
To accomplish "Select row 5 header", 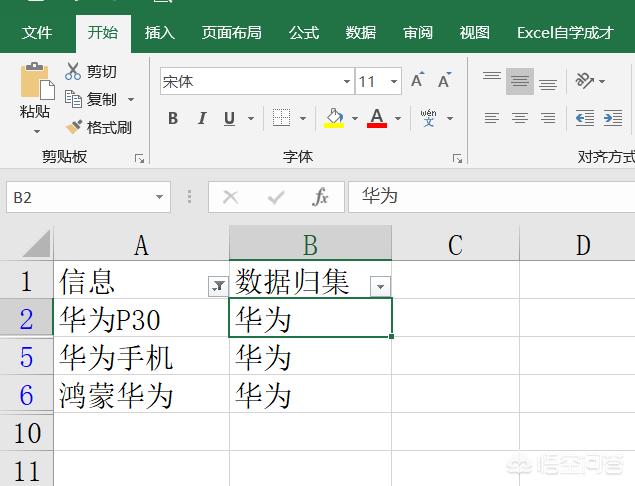I will (x=26, y=356).
